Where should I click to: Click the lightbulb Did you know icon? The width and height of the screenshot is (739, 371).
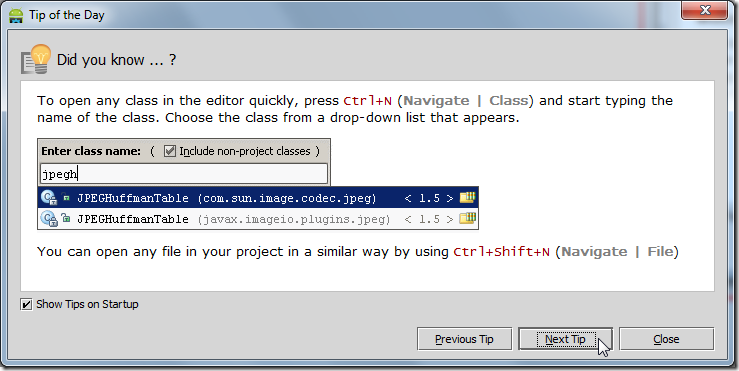click(x=36, y=59)
